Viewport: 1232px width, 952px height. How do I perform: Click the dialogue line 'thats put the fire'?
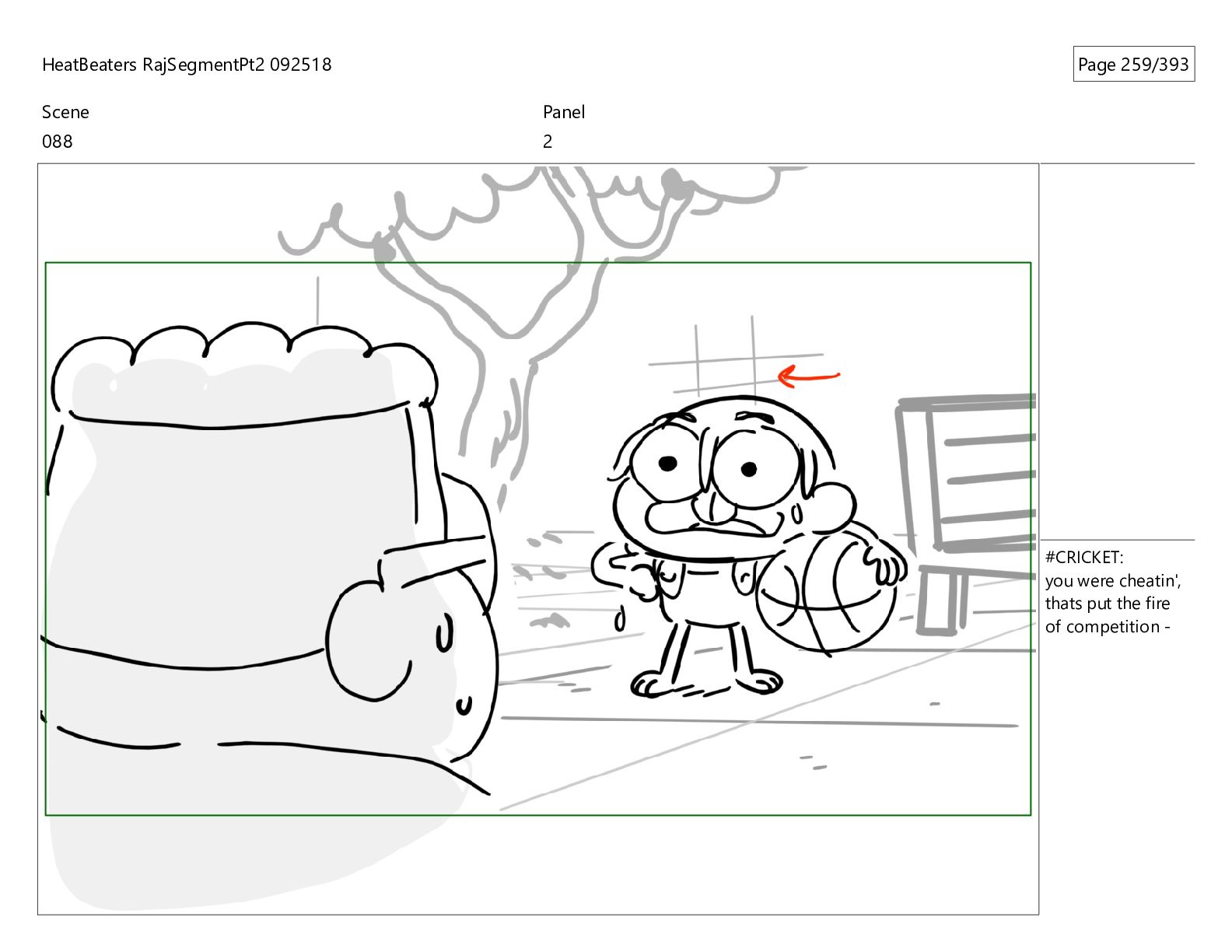(1108, 604)
